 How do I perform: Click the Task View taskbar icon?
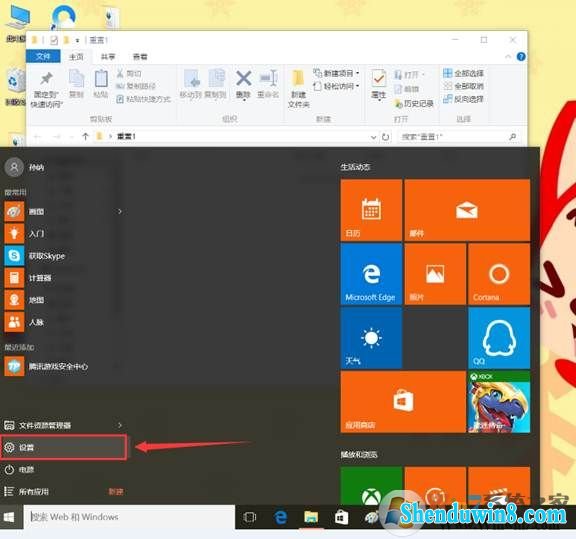[250, 517]
